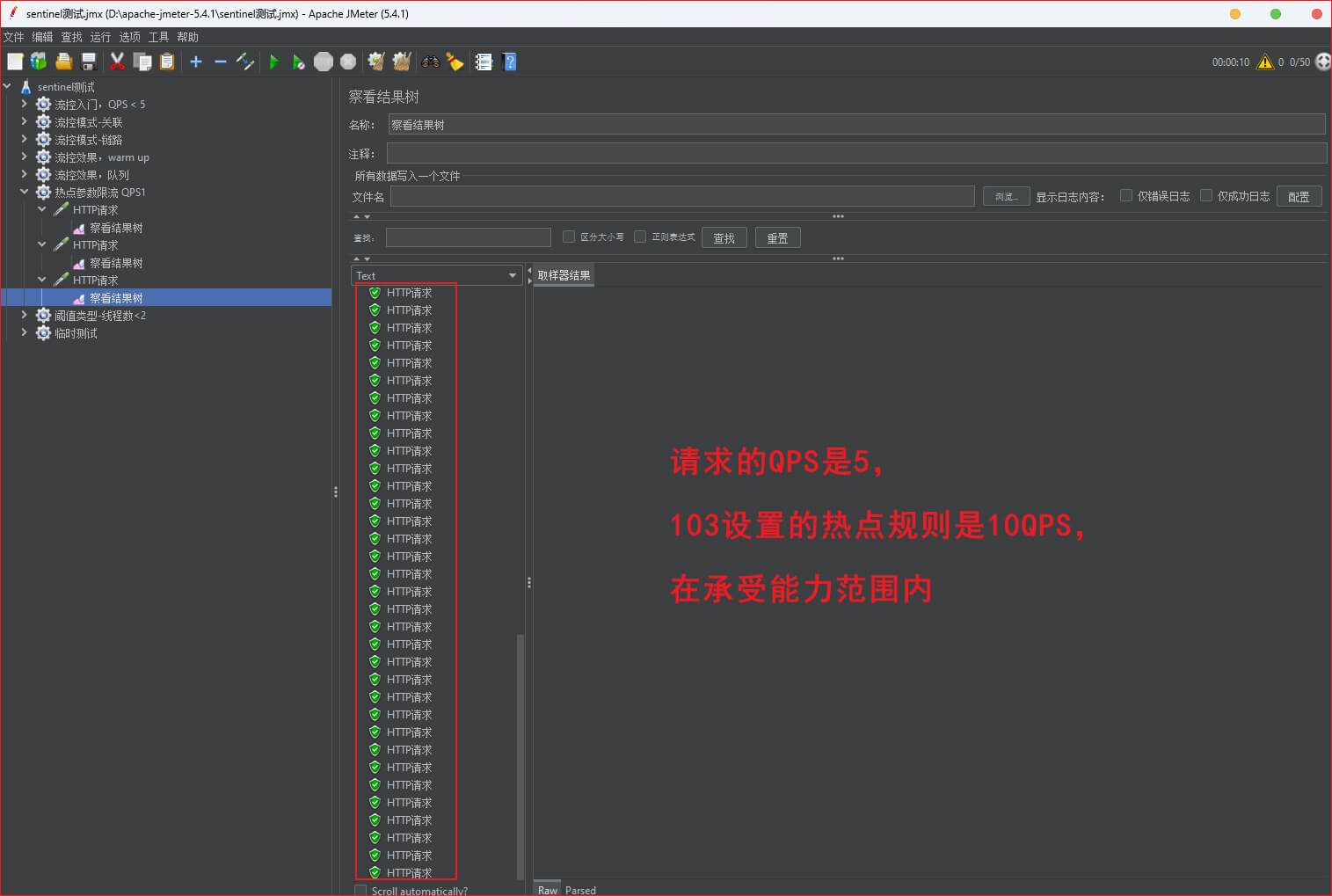
Task: Expand 流控效果, warm up node
Action: click(x=25, y=157)
